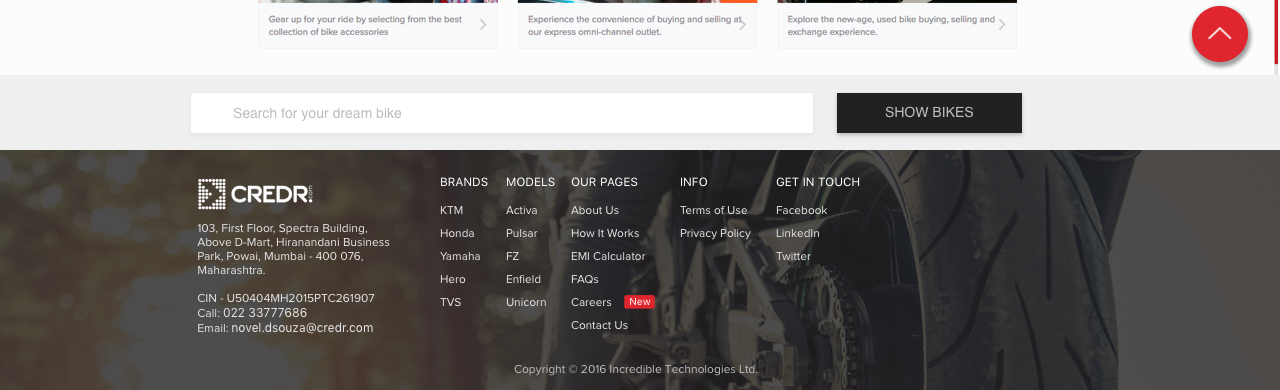1280x390 pixels.
Task: Select the Pulsar model link
Action: click(522, 233)
